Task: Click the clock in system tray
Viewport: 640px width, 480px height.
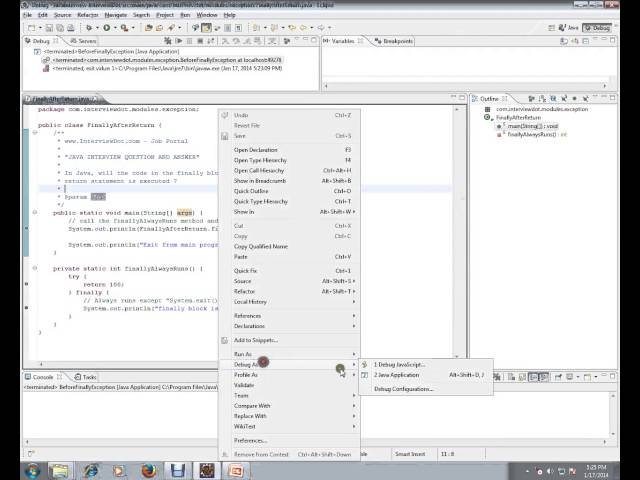Action: click(596, 471)
